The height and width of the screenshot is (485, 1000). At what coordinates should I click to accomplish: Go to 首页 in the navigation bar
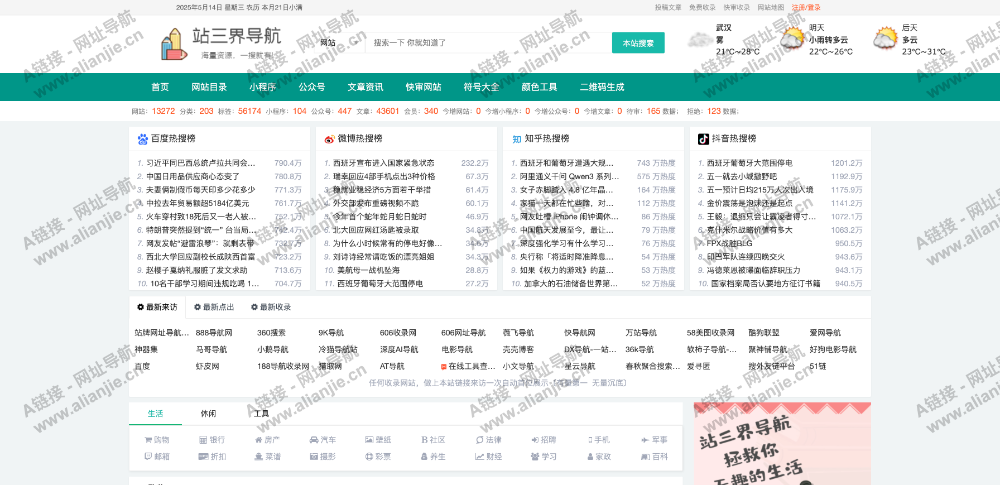[160, 87]
